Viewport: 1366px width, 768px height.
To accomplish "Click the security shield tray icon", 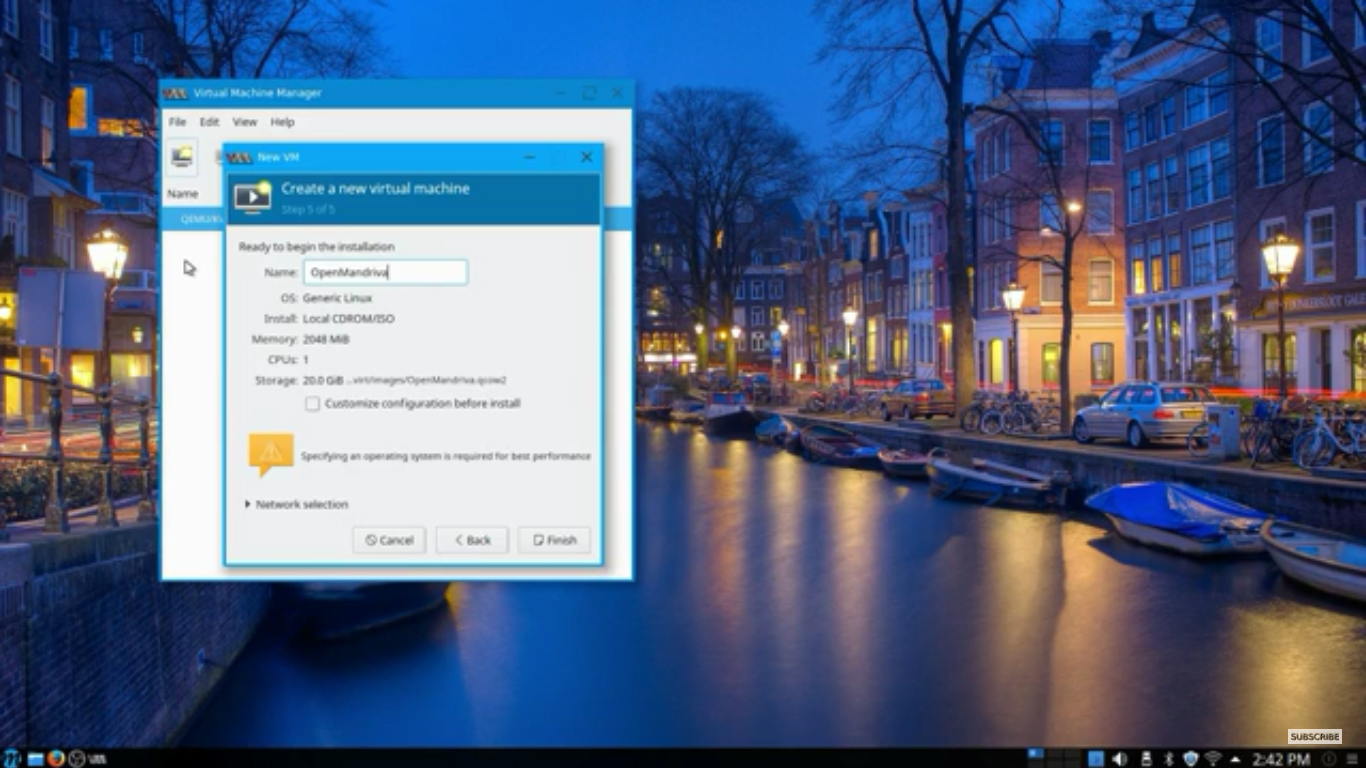I will pyautogui.click(x=1190, y=759).
